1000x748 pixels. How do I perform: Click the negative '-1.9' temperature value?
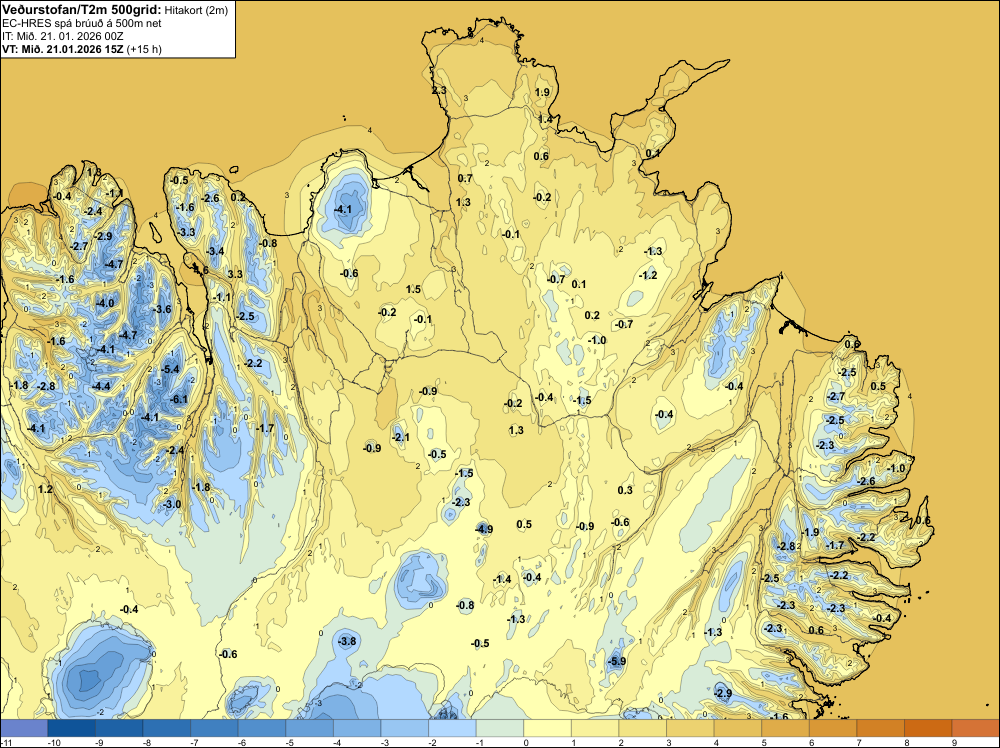(810, 532)
